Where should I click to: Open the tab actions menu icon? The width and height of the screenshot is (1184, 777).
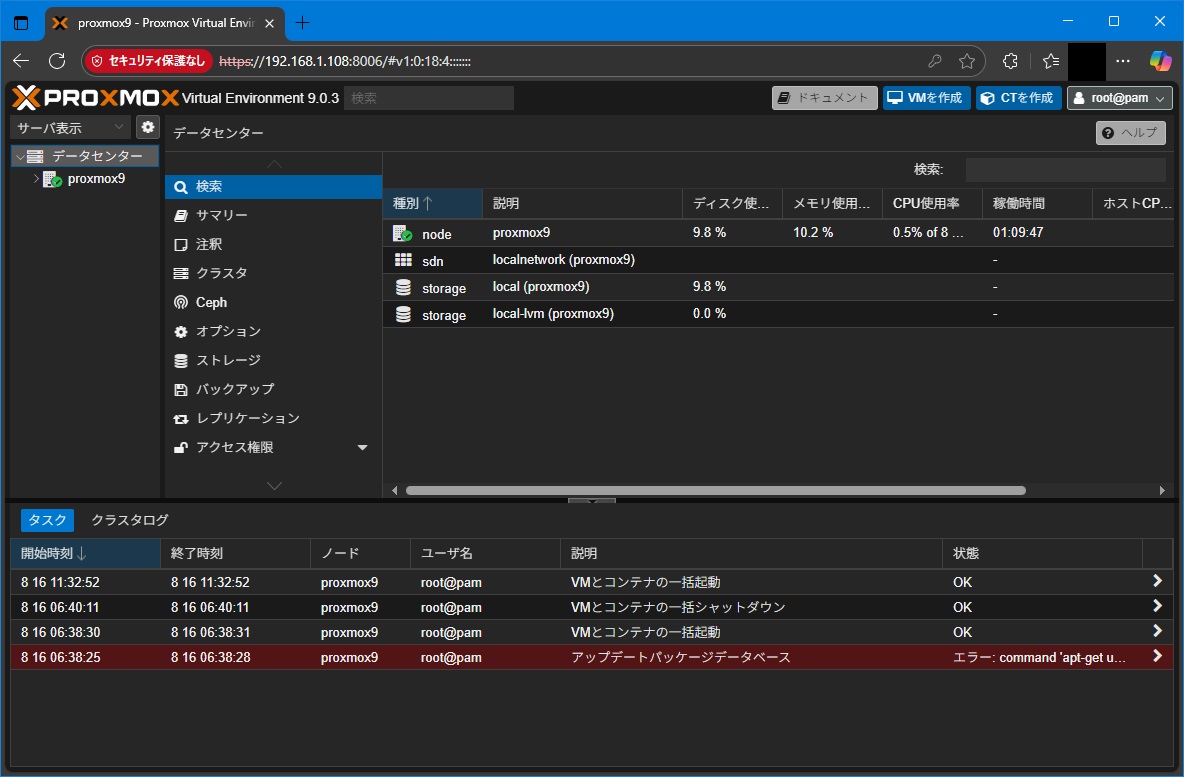tap(21, 23)
